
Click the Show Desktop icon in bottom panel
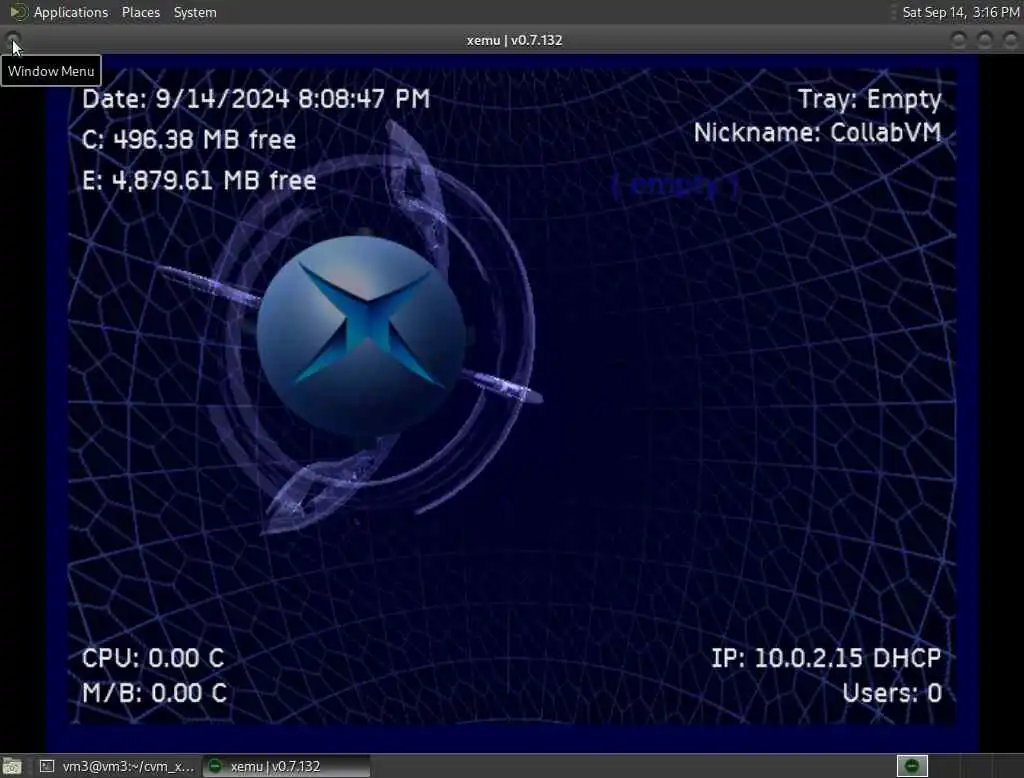(12, 766)
